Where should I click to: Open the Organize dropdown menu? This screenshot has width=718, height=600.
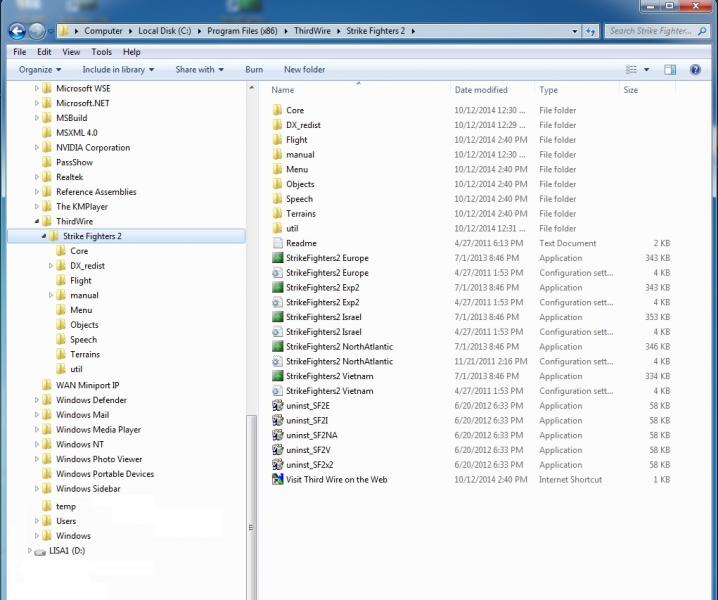[40, 70]
